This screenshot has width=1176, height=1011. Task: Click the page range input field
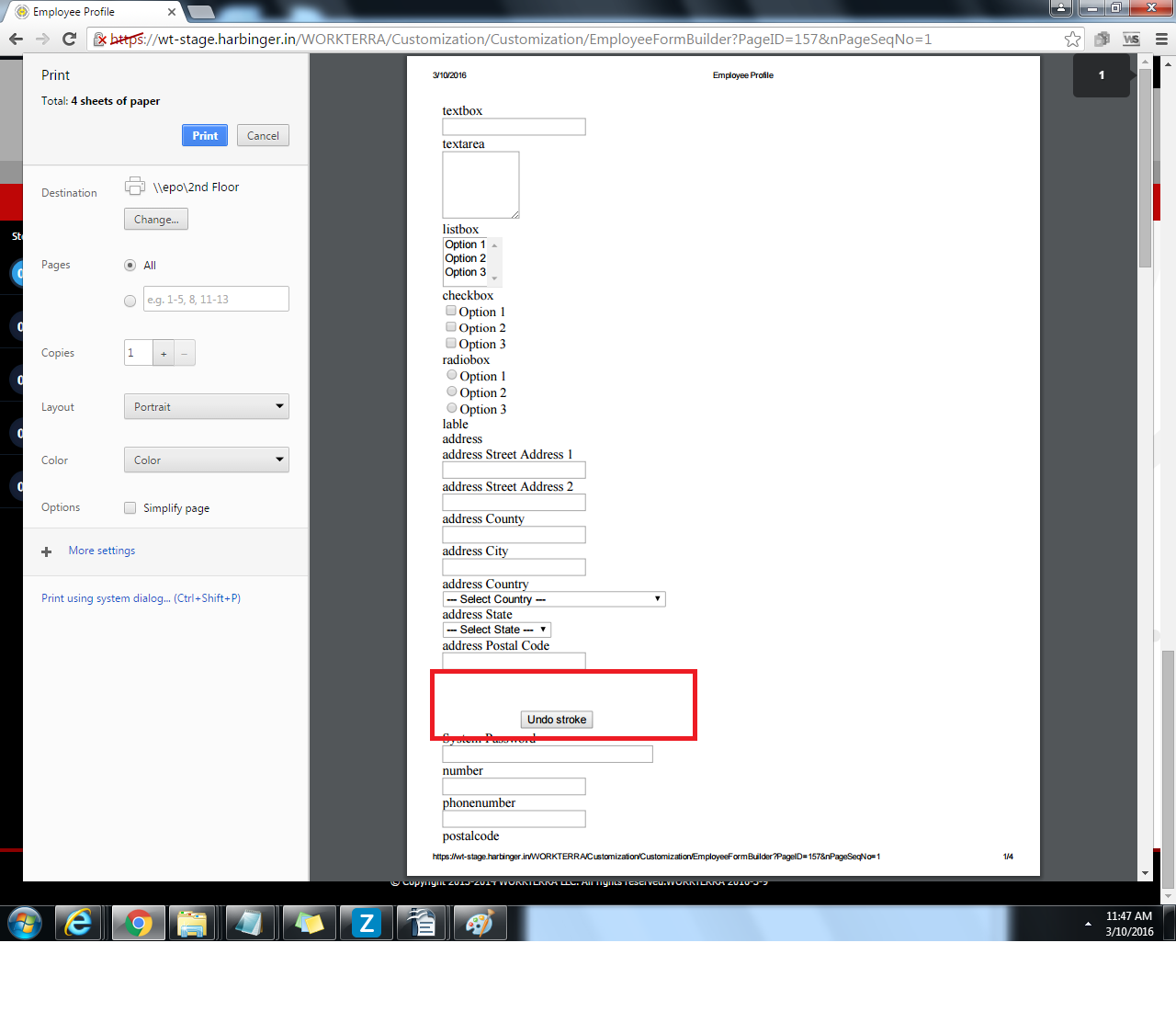pyautogui.click(x=216, y=300)
